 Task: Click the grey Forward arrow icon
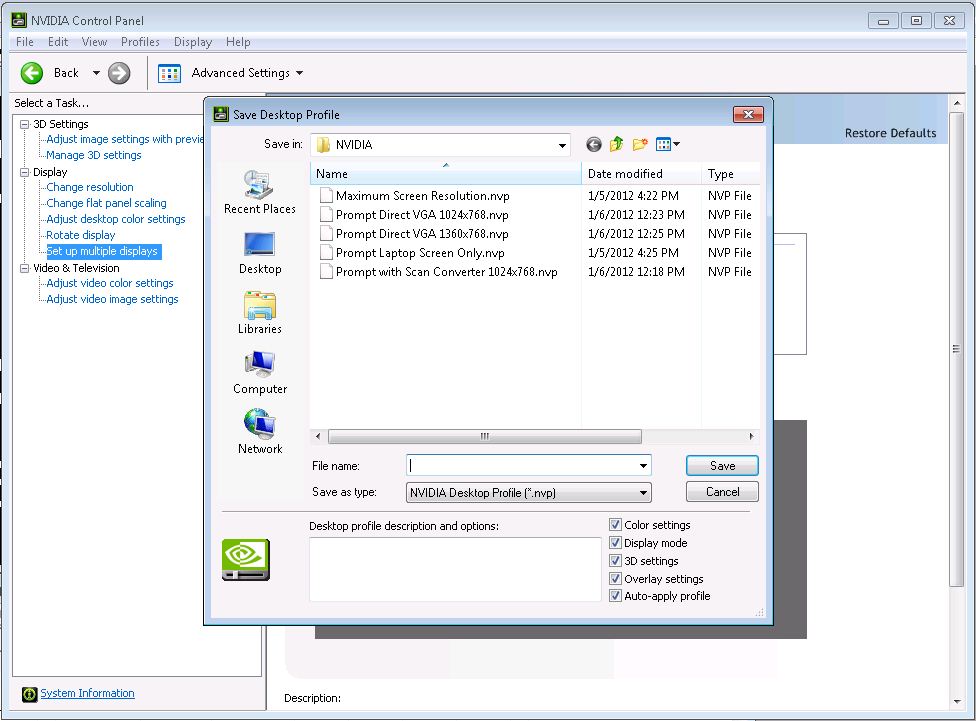pyautogui.click(x=119, y=73)
